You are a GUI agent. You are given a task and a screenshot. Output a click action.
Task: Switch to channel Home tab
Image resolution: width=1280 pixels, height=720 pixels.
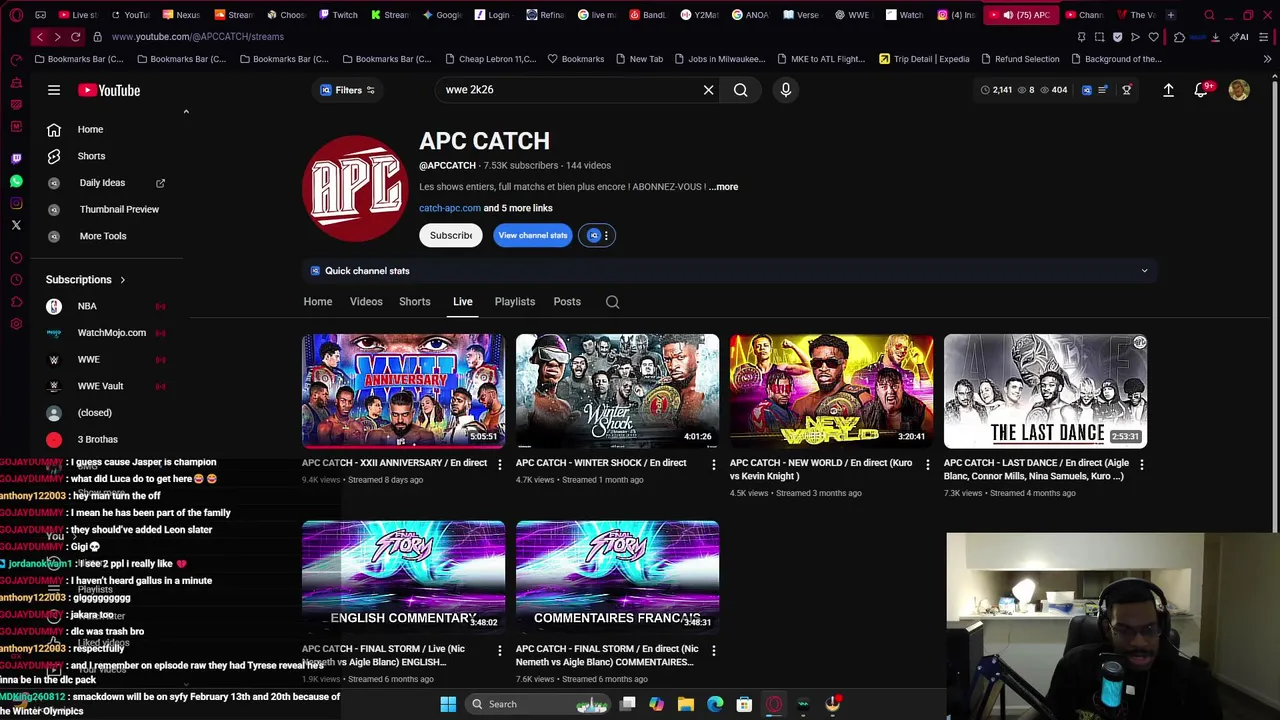point(318,302)
